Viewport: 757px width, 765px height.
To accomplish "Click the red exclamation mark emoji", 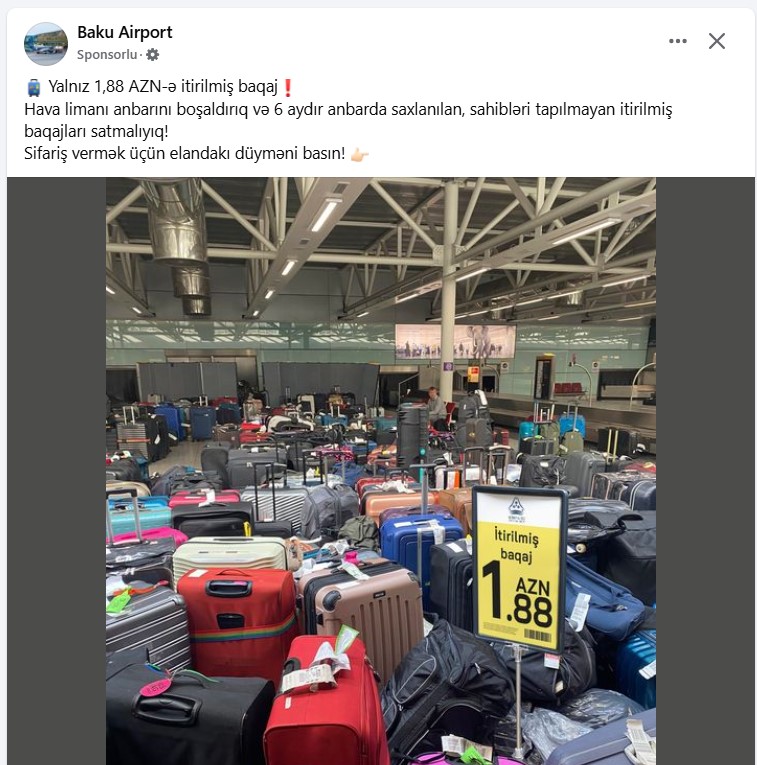I will tap(288, 87).
